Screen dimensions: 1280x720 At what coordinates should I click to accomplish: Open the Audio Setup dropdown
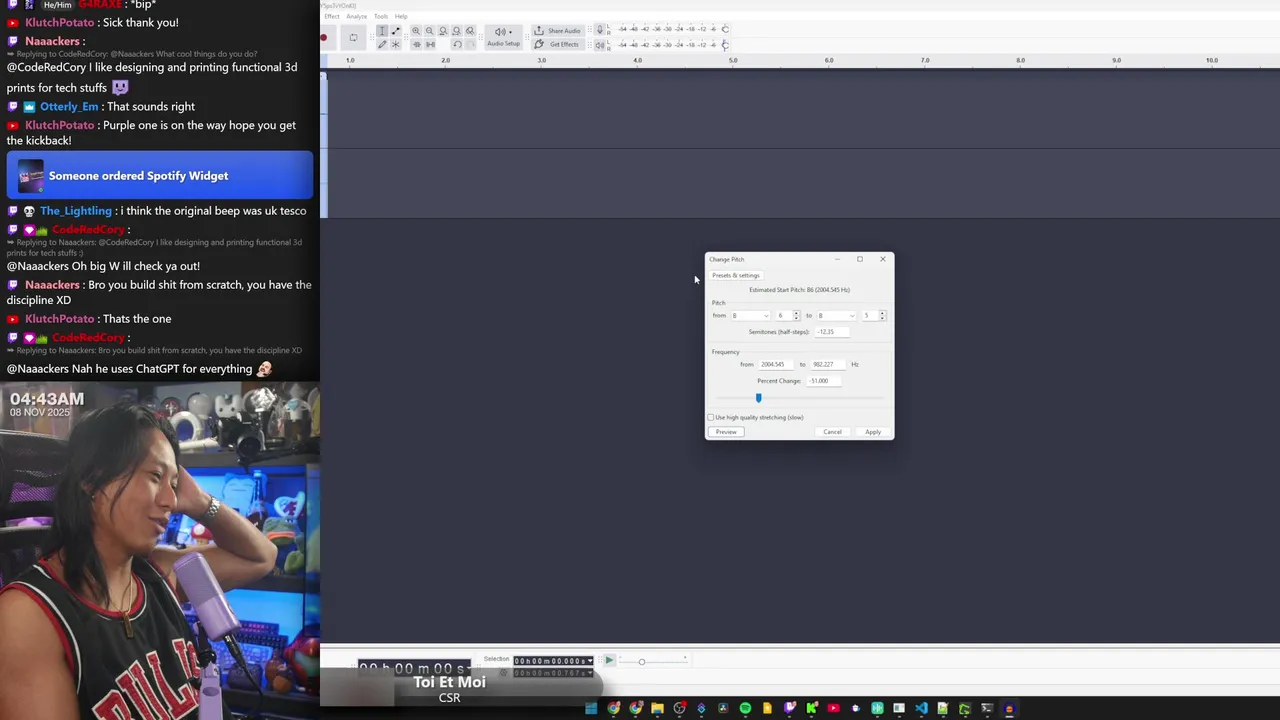pyautogui.click(x=503, y=38)
